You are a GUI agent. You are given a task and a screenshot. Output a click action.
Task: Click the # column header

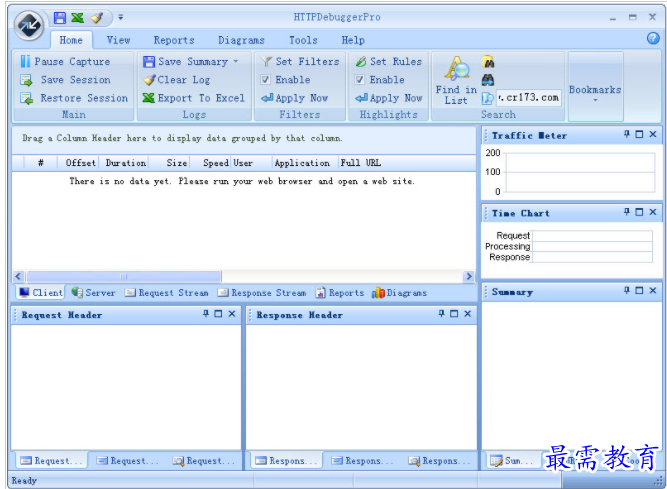click(40, 163)
